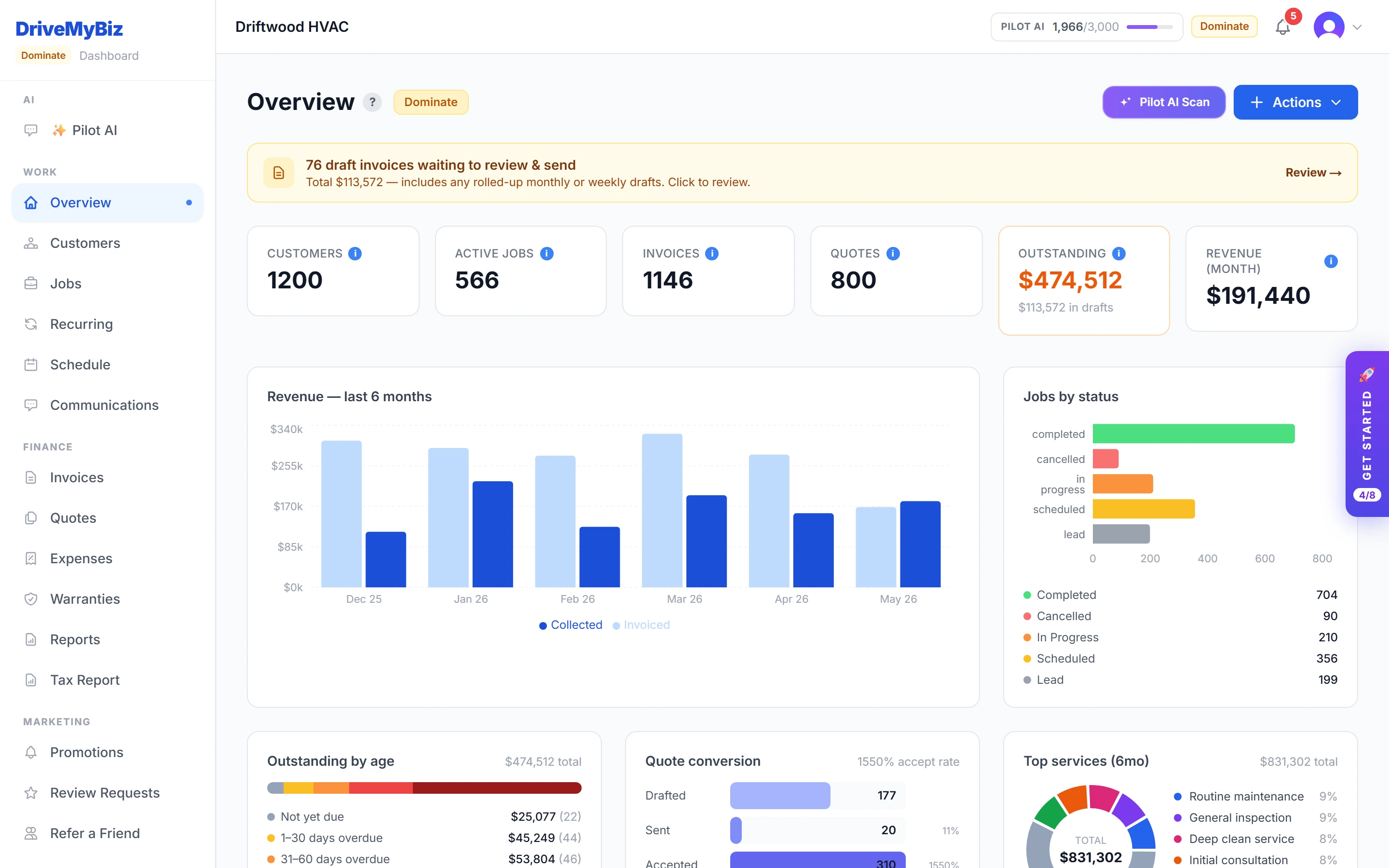Viewport: 1389px width, 868px height.
Task: Select the In Progress 210 row
Action: [1180, 637]
